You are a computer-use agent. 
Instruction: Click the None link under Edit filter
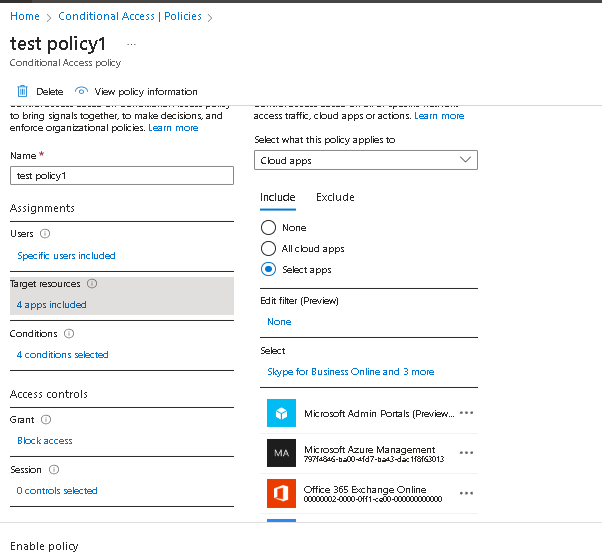279,322
